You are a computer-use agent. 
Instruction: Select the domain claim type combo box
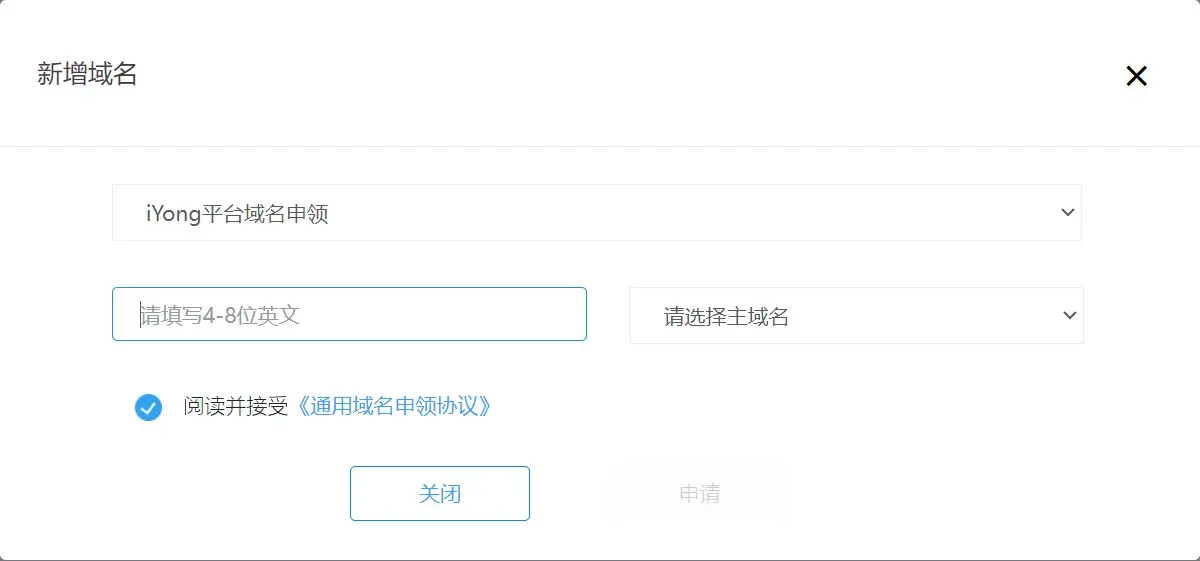596,213
